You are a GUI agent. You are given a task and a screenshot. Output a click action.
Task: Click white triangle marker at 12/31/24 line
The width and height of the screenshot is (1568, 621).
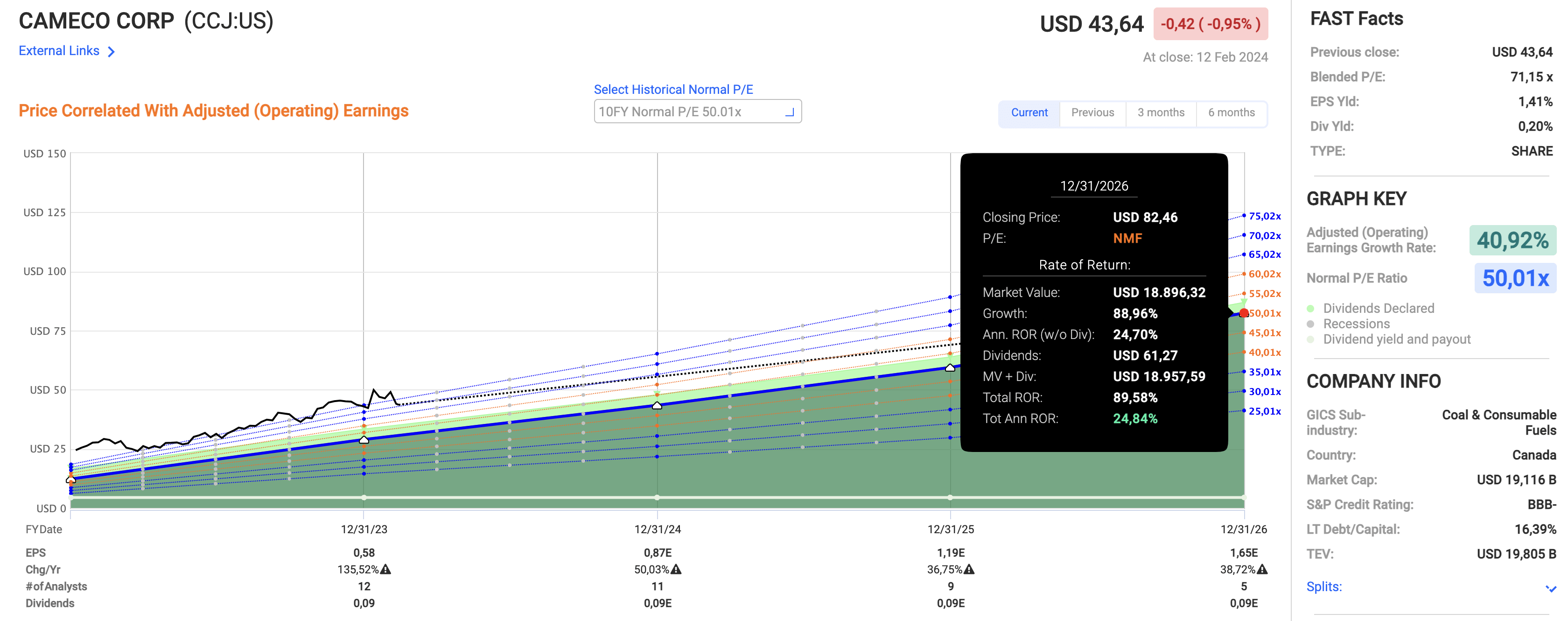(657, 405)
